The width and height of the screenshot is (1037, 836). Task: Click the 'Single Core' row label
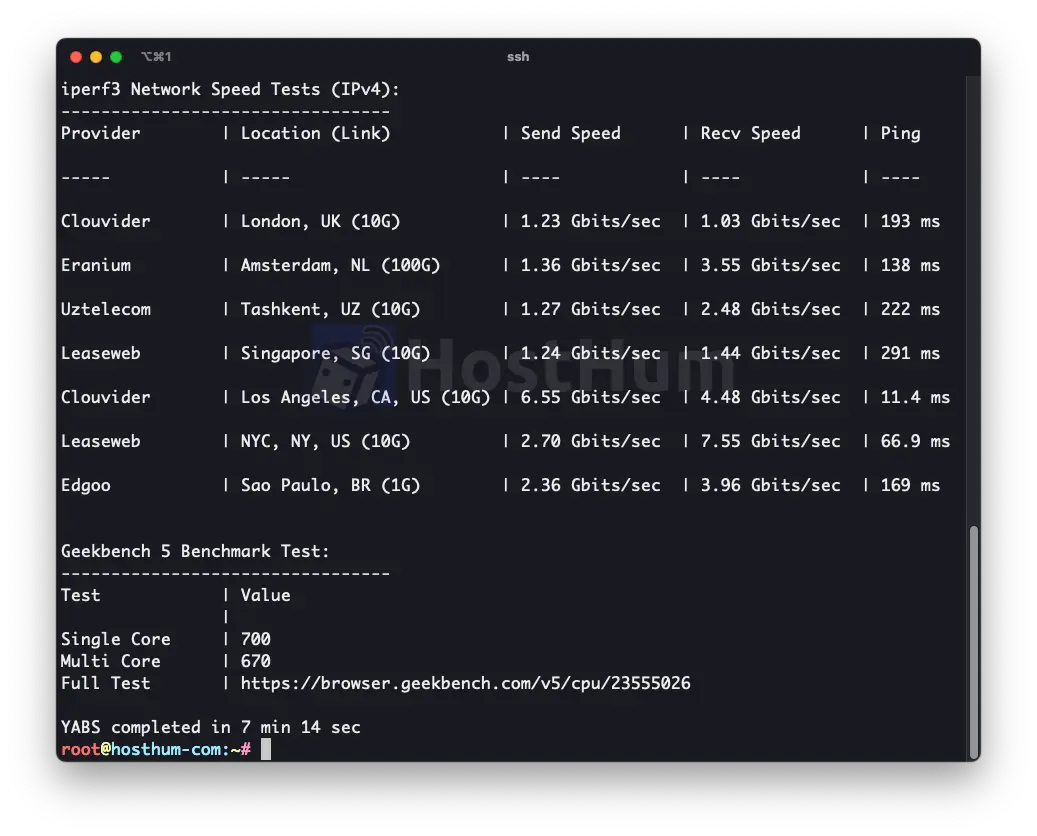[x=116, y=639]
